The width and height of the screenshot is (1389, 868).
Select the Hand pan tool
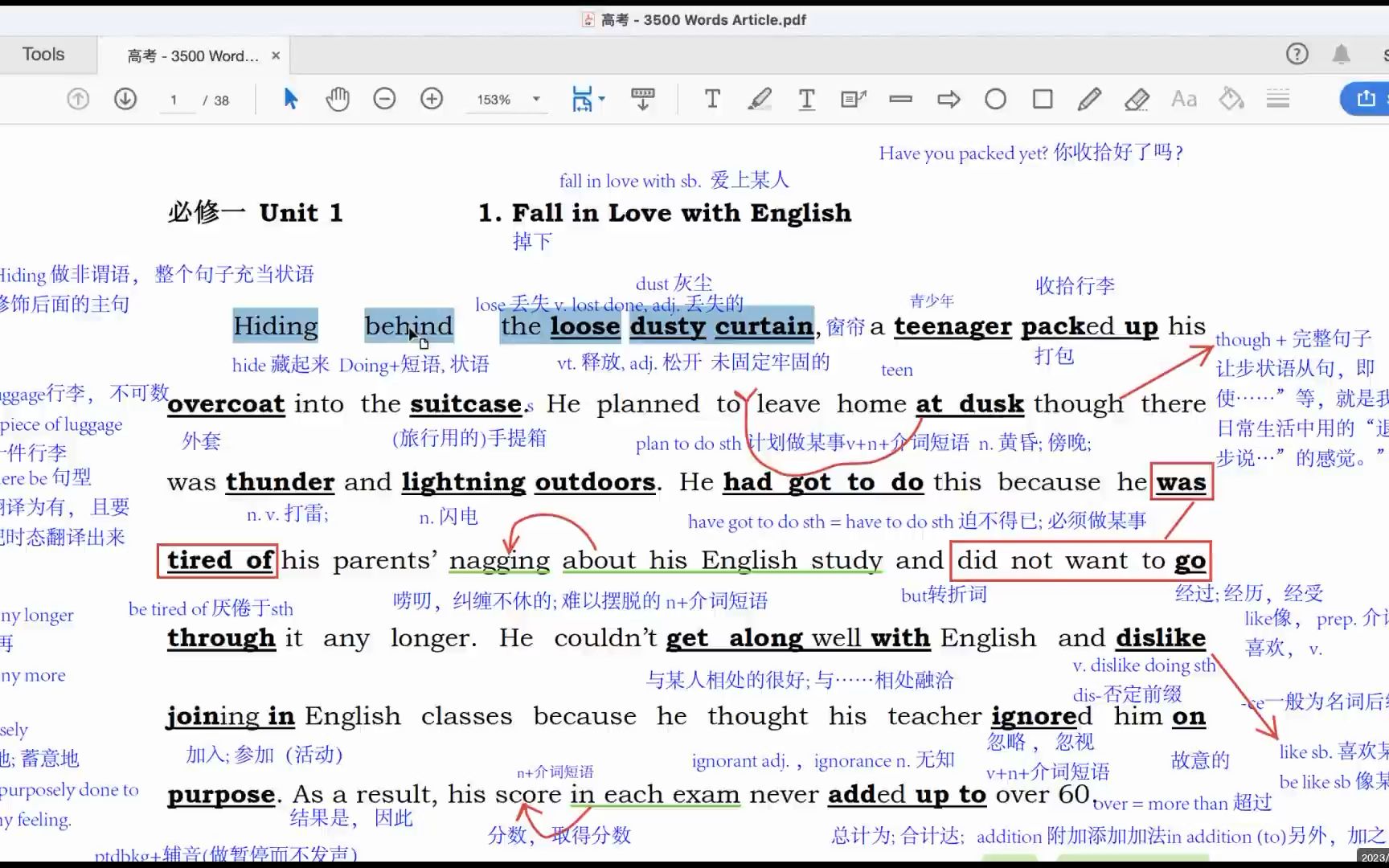click(x=338, y=99)
